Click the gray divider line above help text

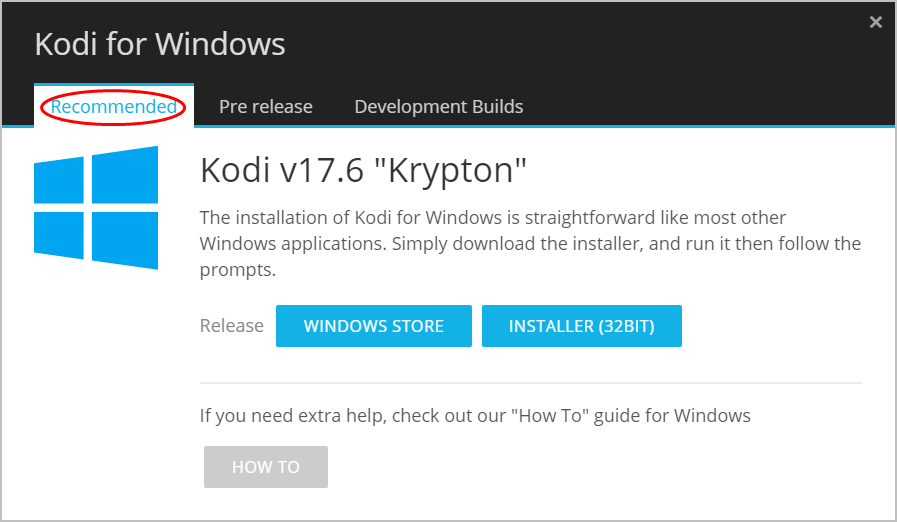(530, 383)
